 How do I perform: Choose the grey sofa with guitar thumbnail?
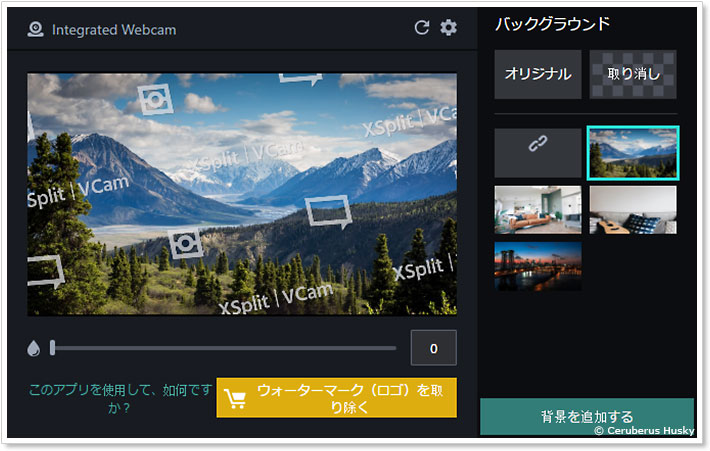(633, 210)
